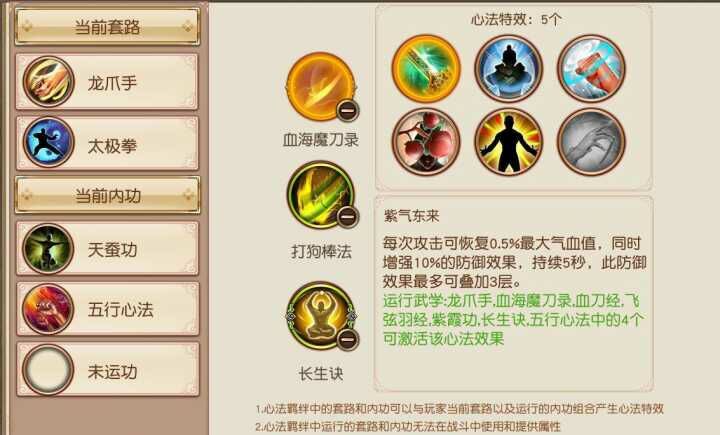
Task: Open the 血海魔刀录 skill icon
Action: 321,86
